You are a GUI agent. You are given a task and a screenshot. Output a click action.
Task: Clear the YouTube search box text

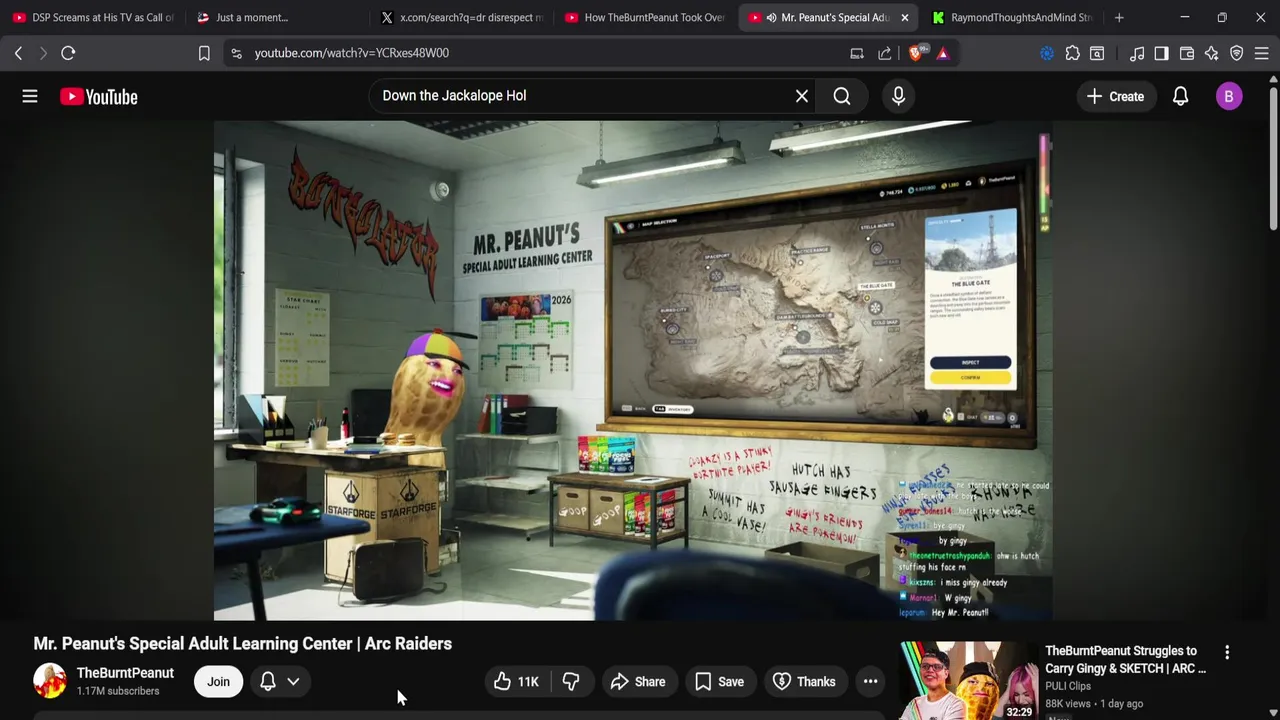pos(801,96)
